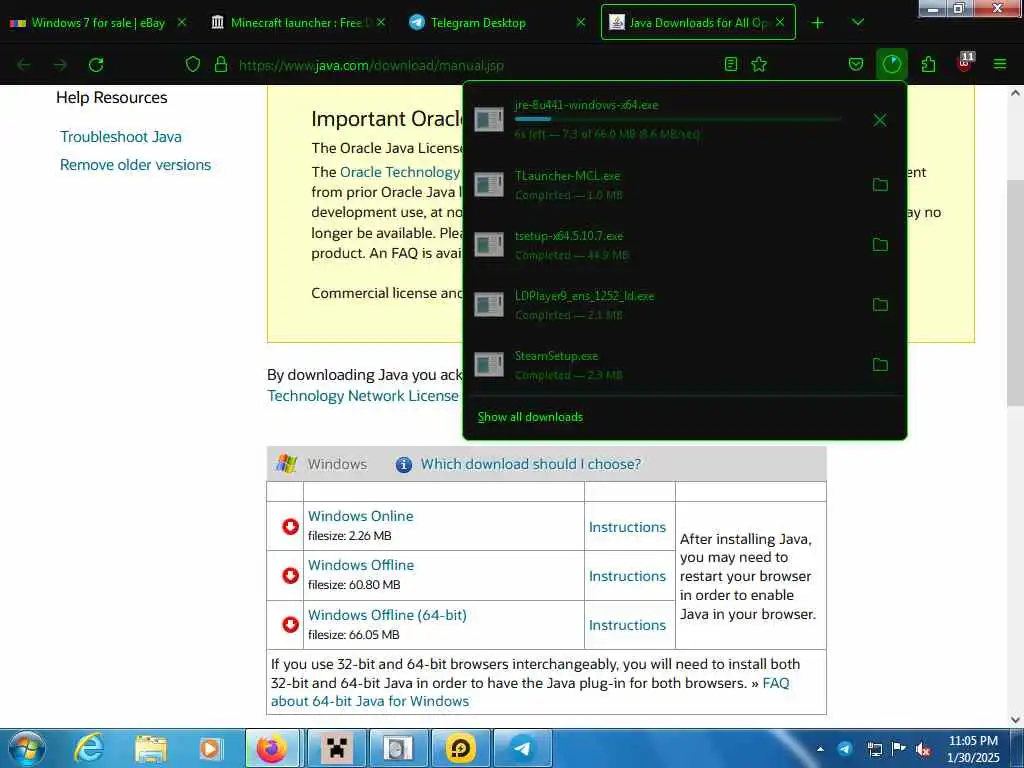Show LDPlayer9 installer in folder

(x=880, y=305)
